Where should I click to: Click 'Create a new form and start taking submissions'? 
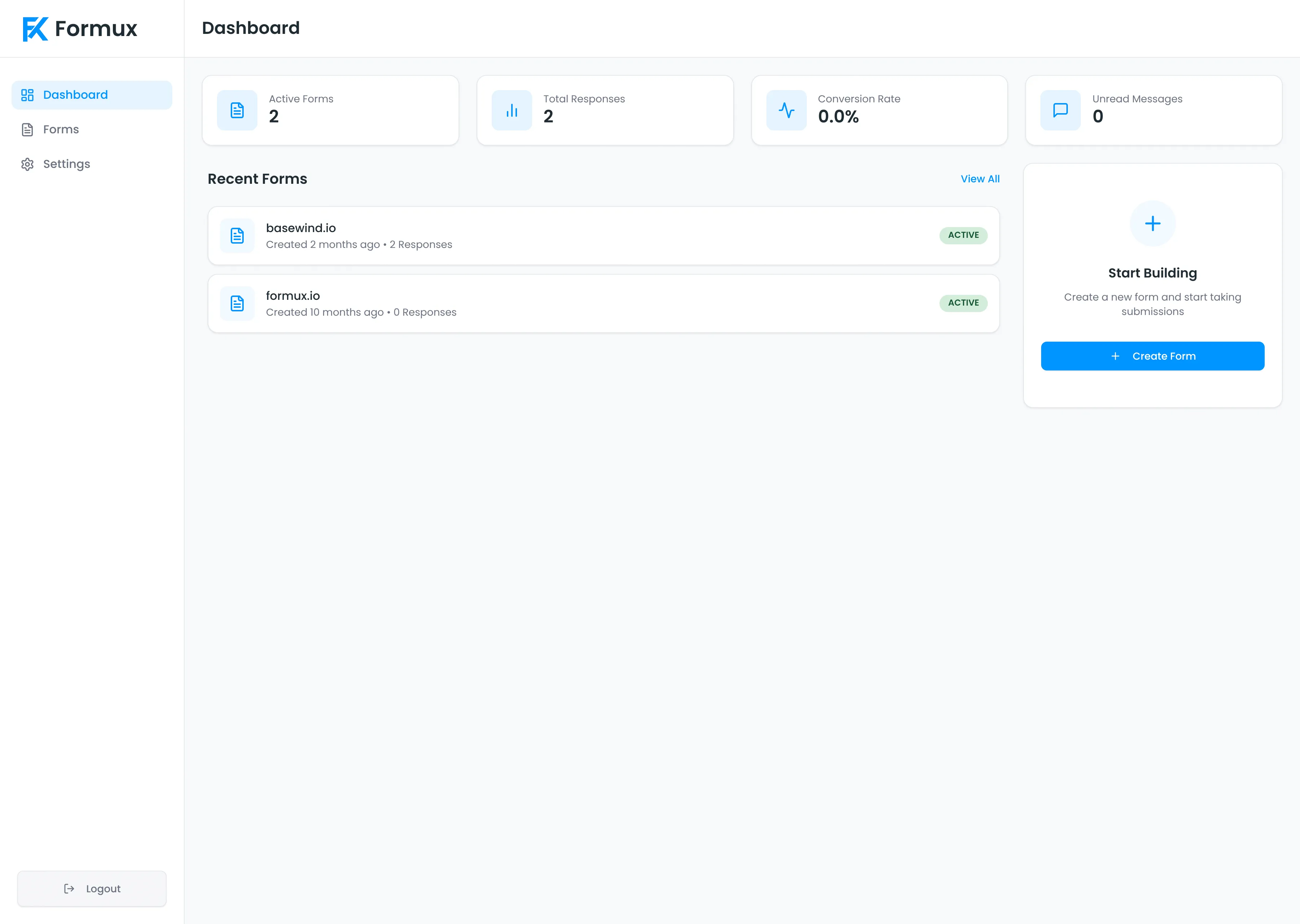[x=1153, y=305]
